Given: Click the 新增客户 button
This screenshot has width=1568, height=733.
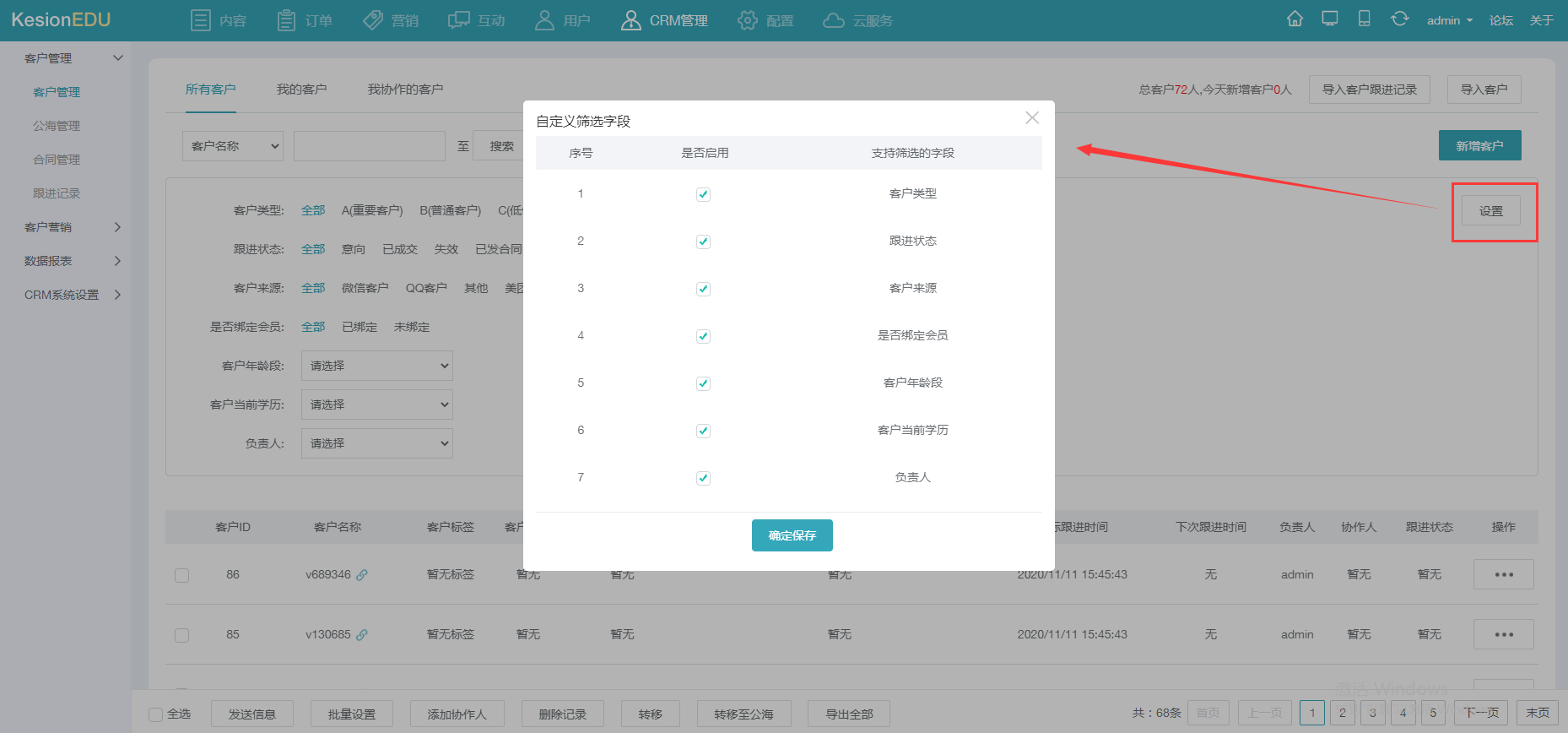Looking at the screenshot, I should click(1480, 145).
